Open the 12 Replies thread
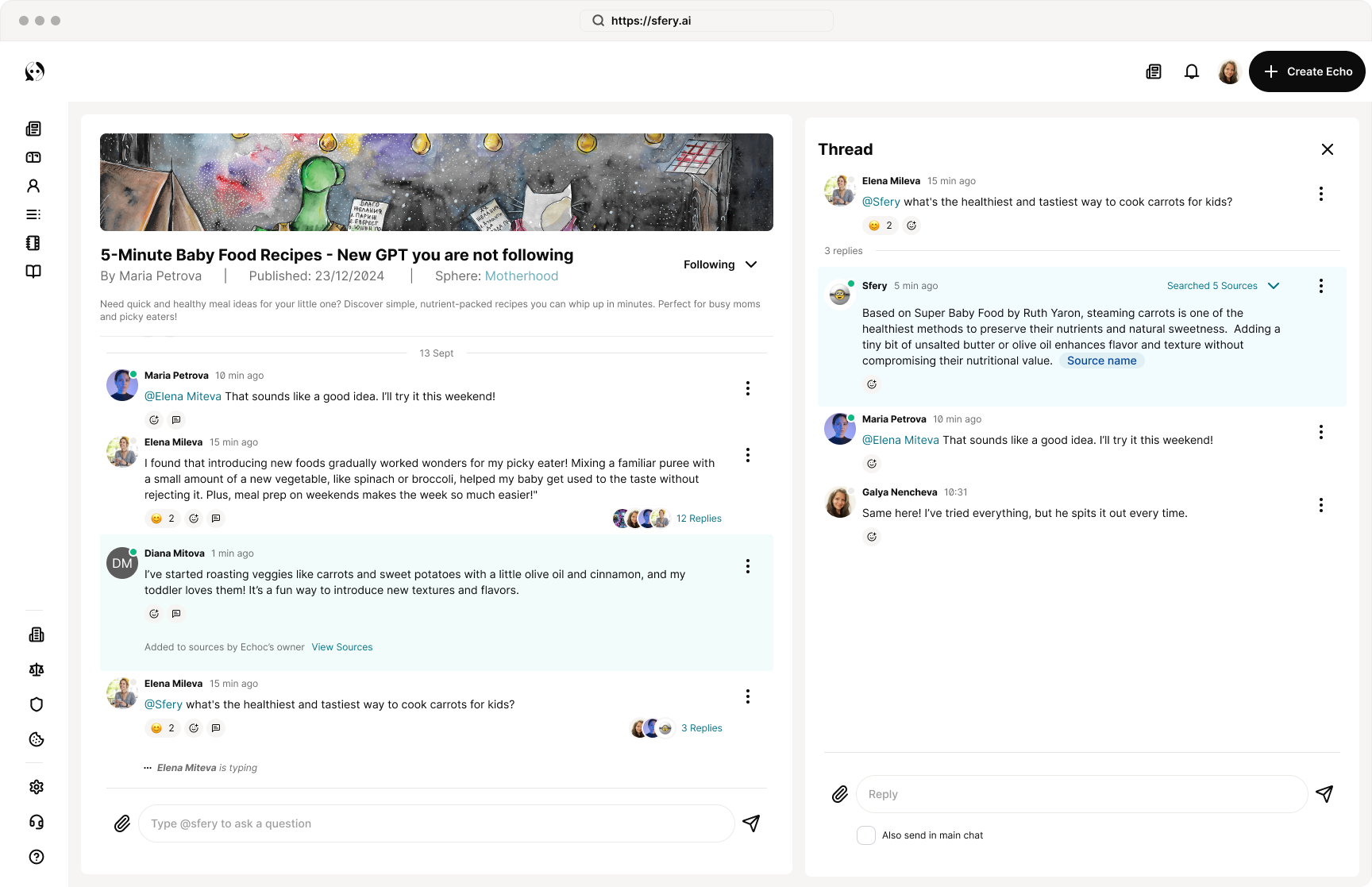1372x887 pixels. point(699,519)
